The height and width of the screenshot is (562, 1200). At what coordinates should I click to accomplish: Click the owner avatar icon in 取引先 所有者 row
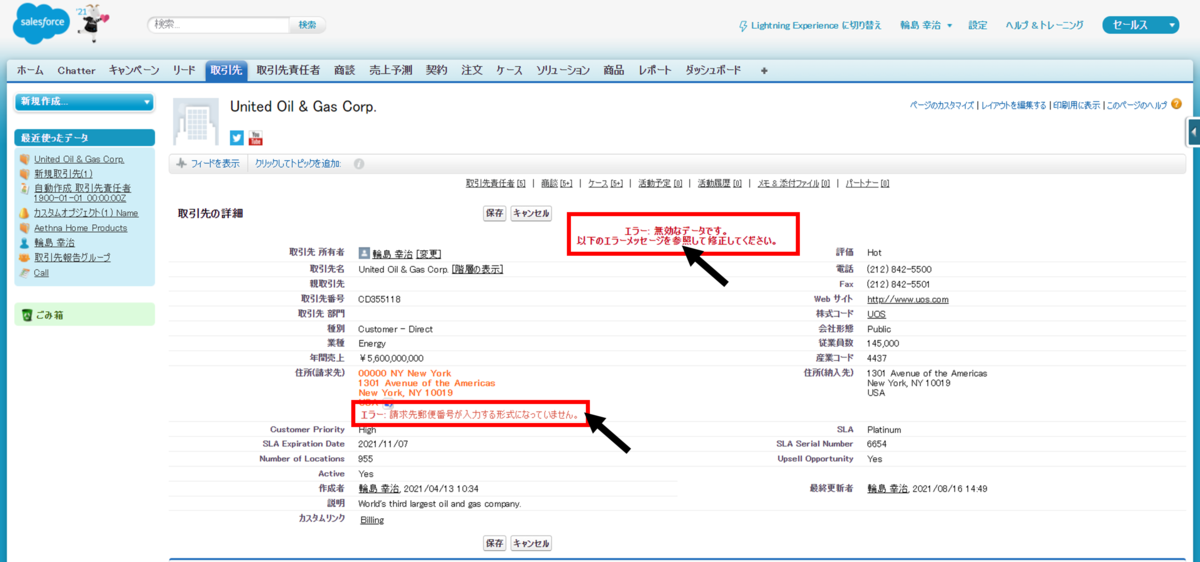(364, 253)
